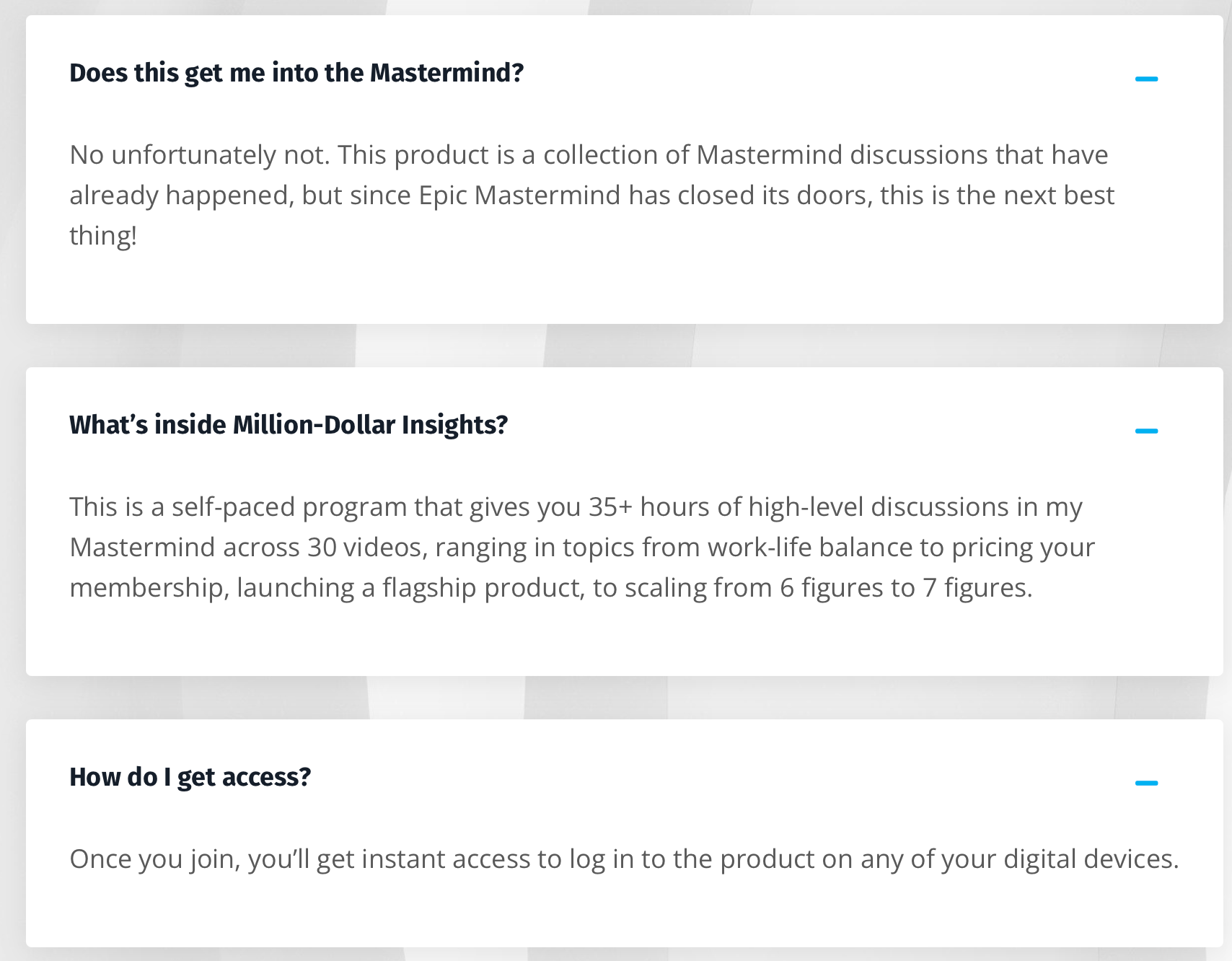Collapse the Mastermind question using its minus icon
This screenshot has width=1232, height=961.
(1146, 79)
